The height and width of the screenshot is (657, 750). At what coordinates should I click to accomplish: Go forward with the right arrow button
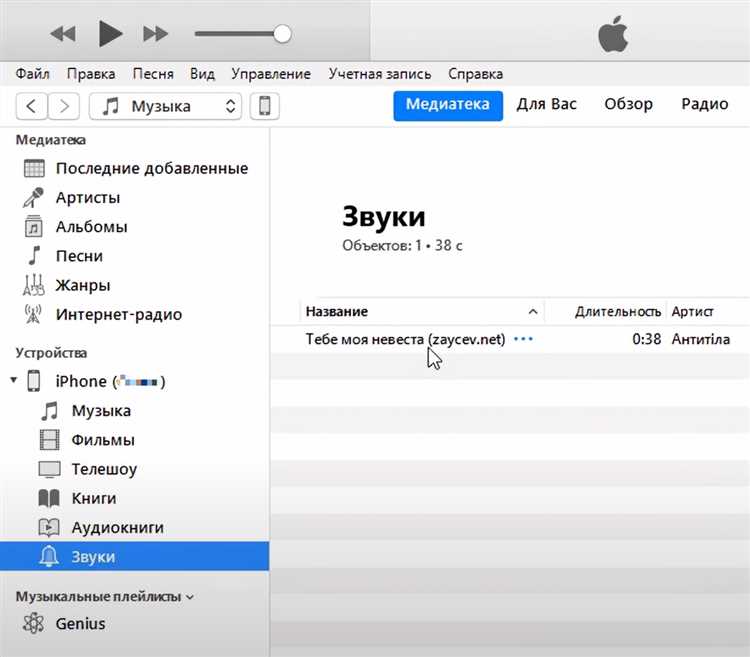pos(64,106)
